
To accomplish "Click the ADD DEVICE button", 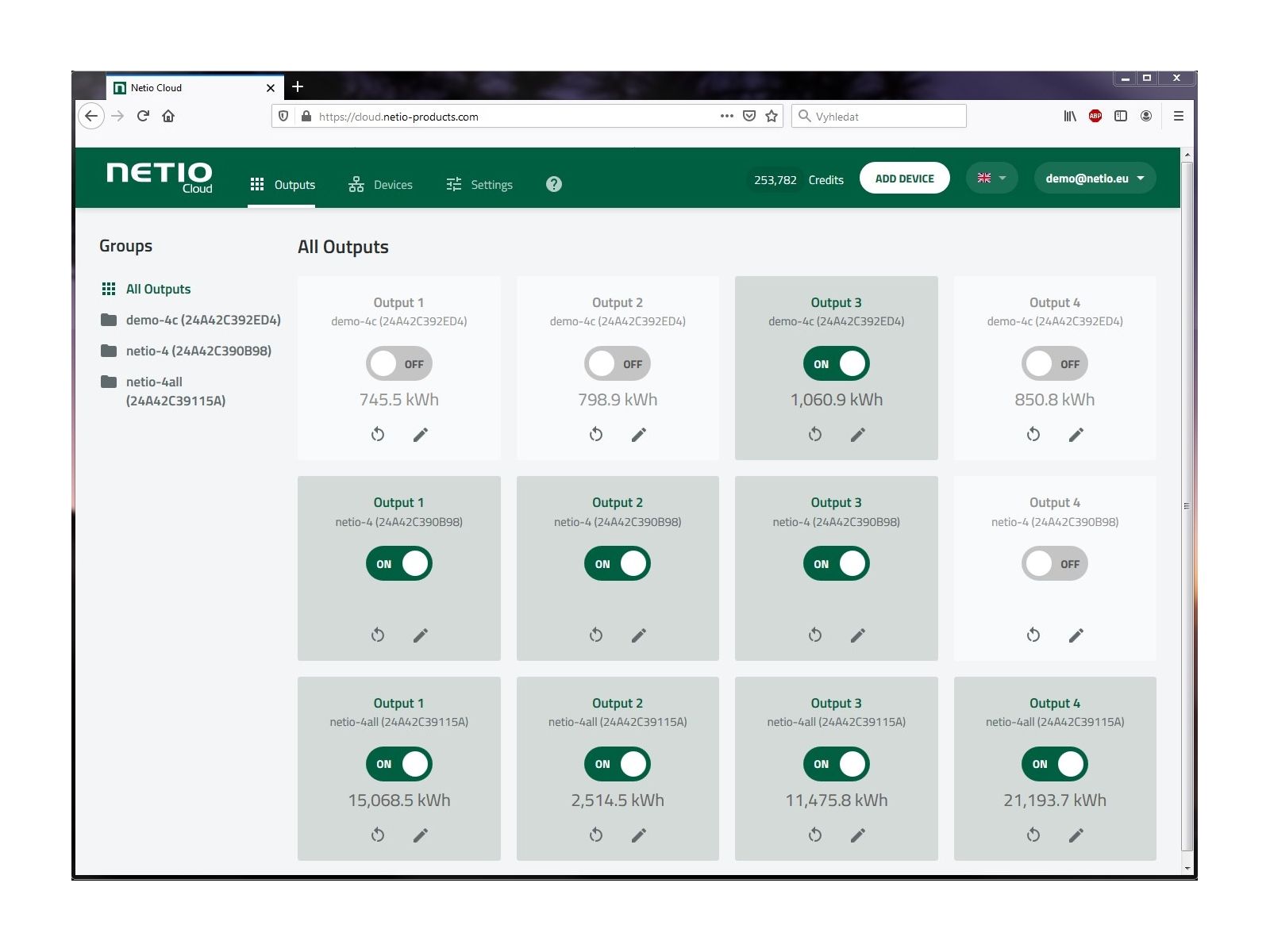I will 904,178.
